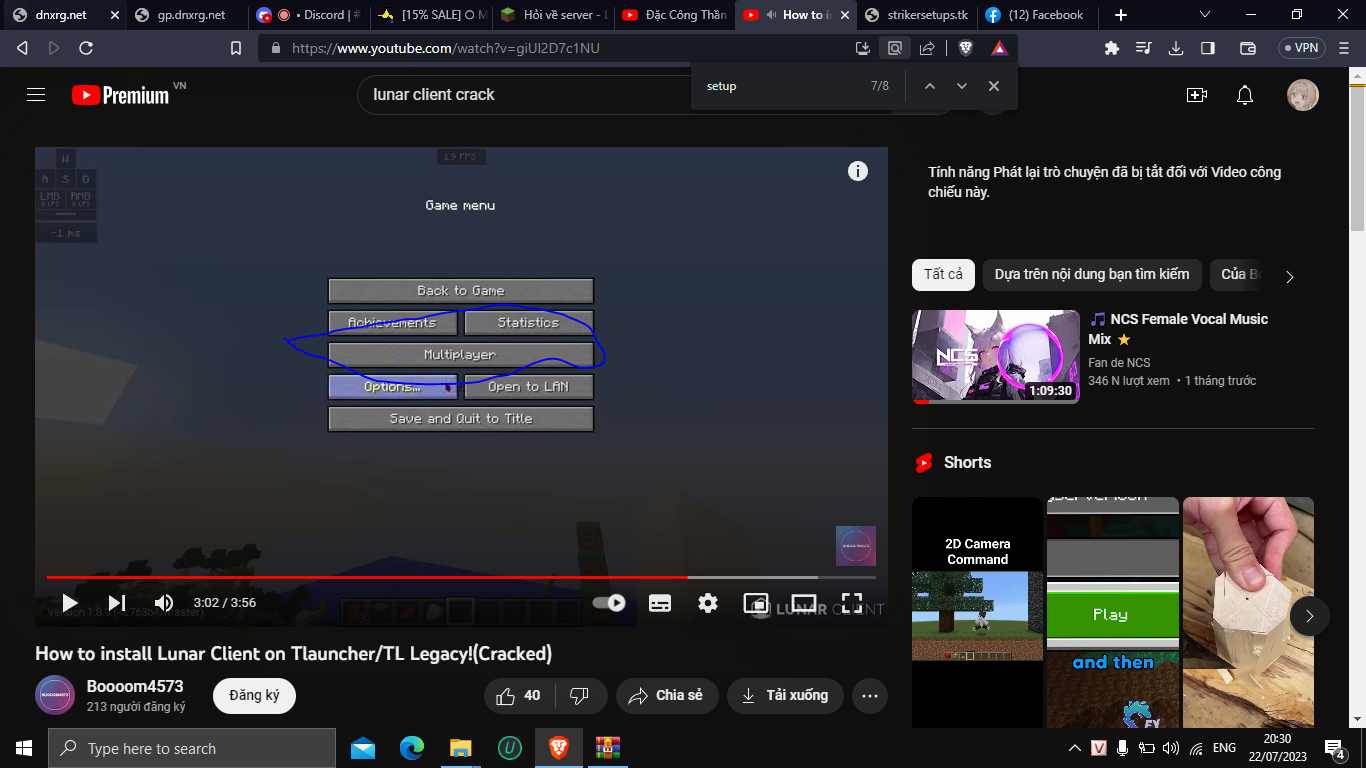Select the "Tất cả" filter chip
The height and width of the screenshot is (768, 1366).
tap(944, 274)
